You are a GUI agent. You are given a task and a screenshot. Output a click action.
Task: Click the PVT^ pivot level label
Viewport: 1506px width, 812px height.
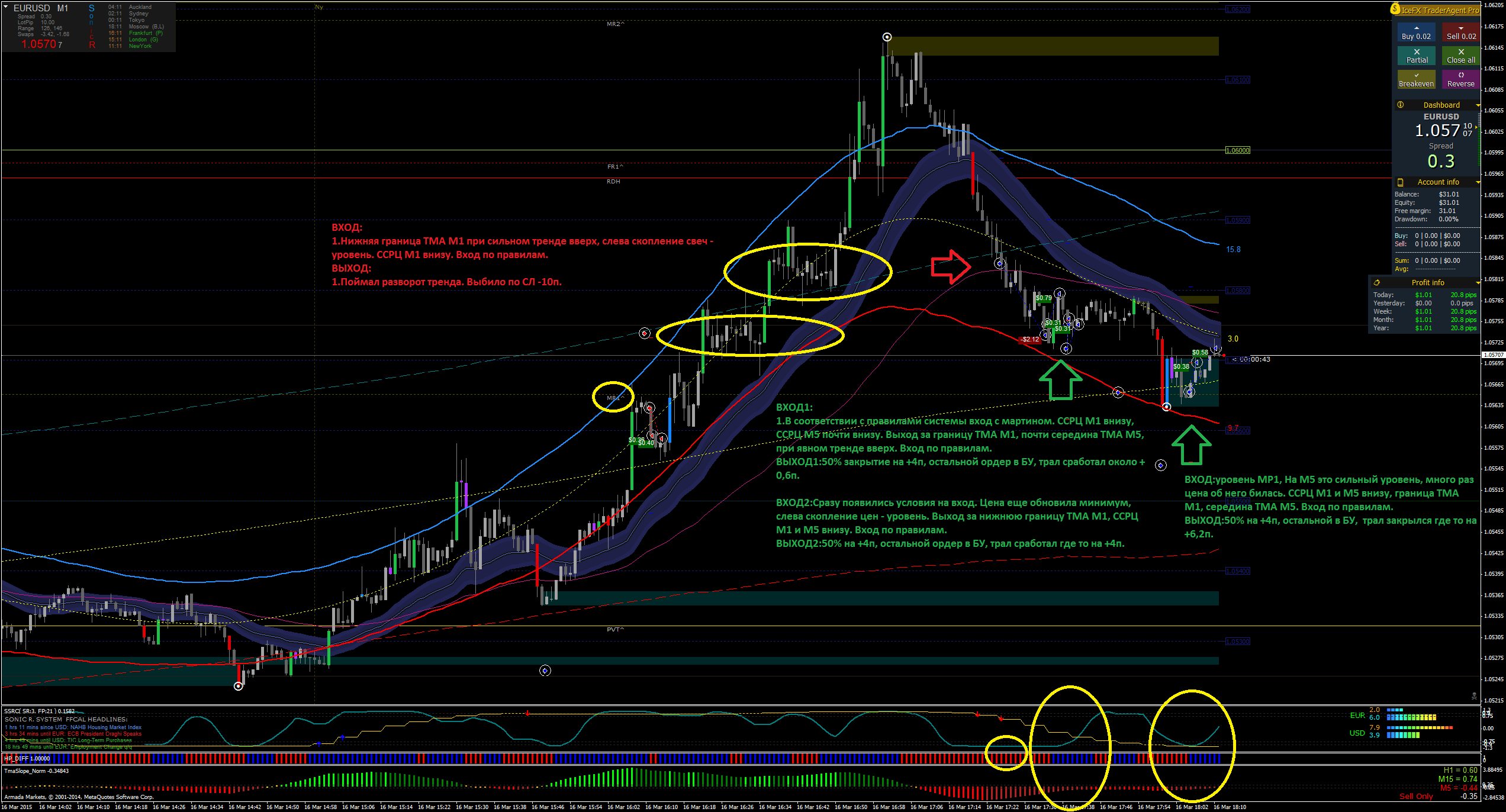point(615,629)
